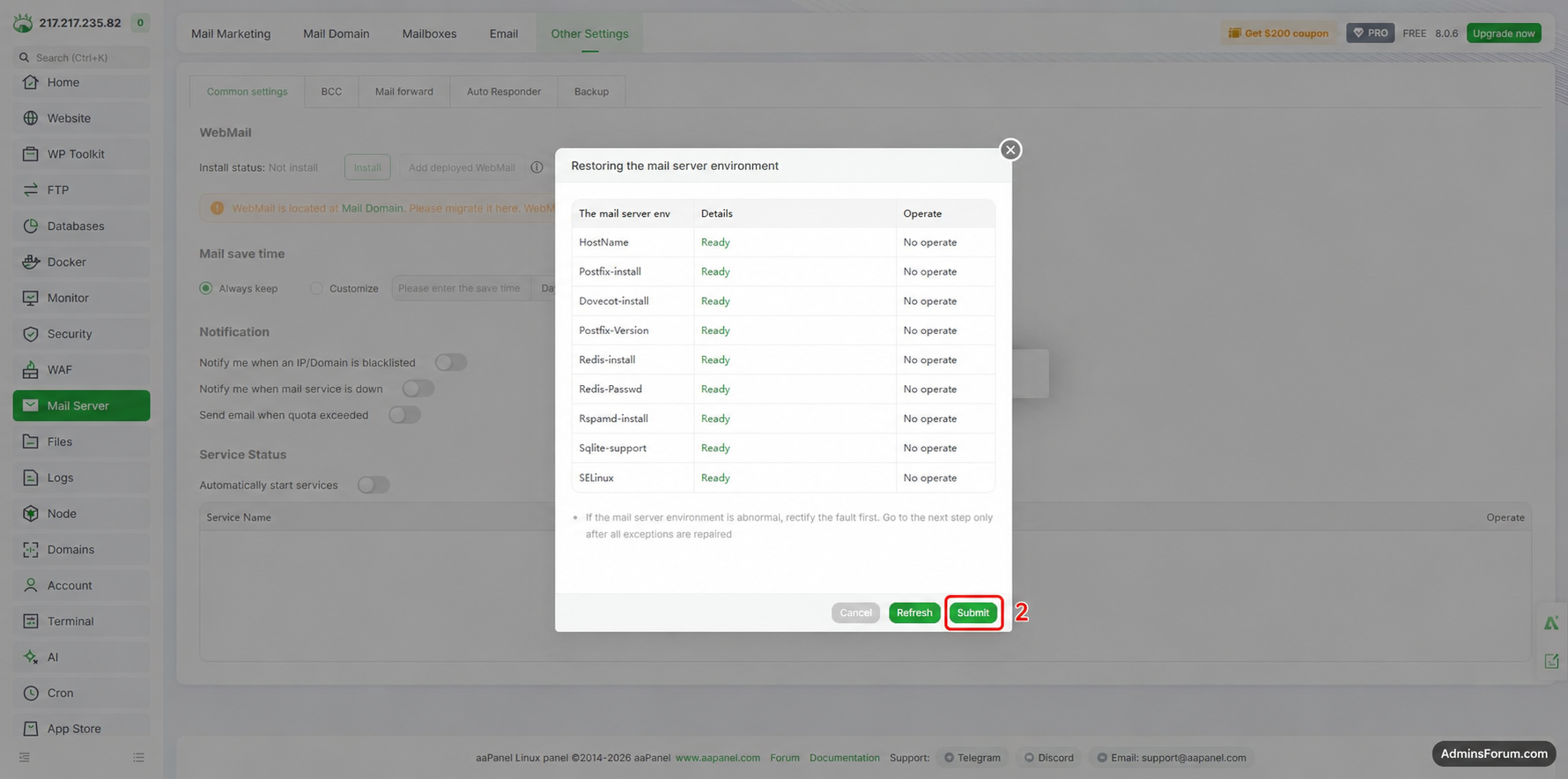Click the Refresh button in dialog

(914, 612)
